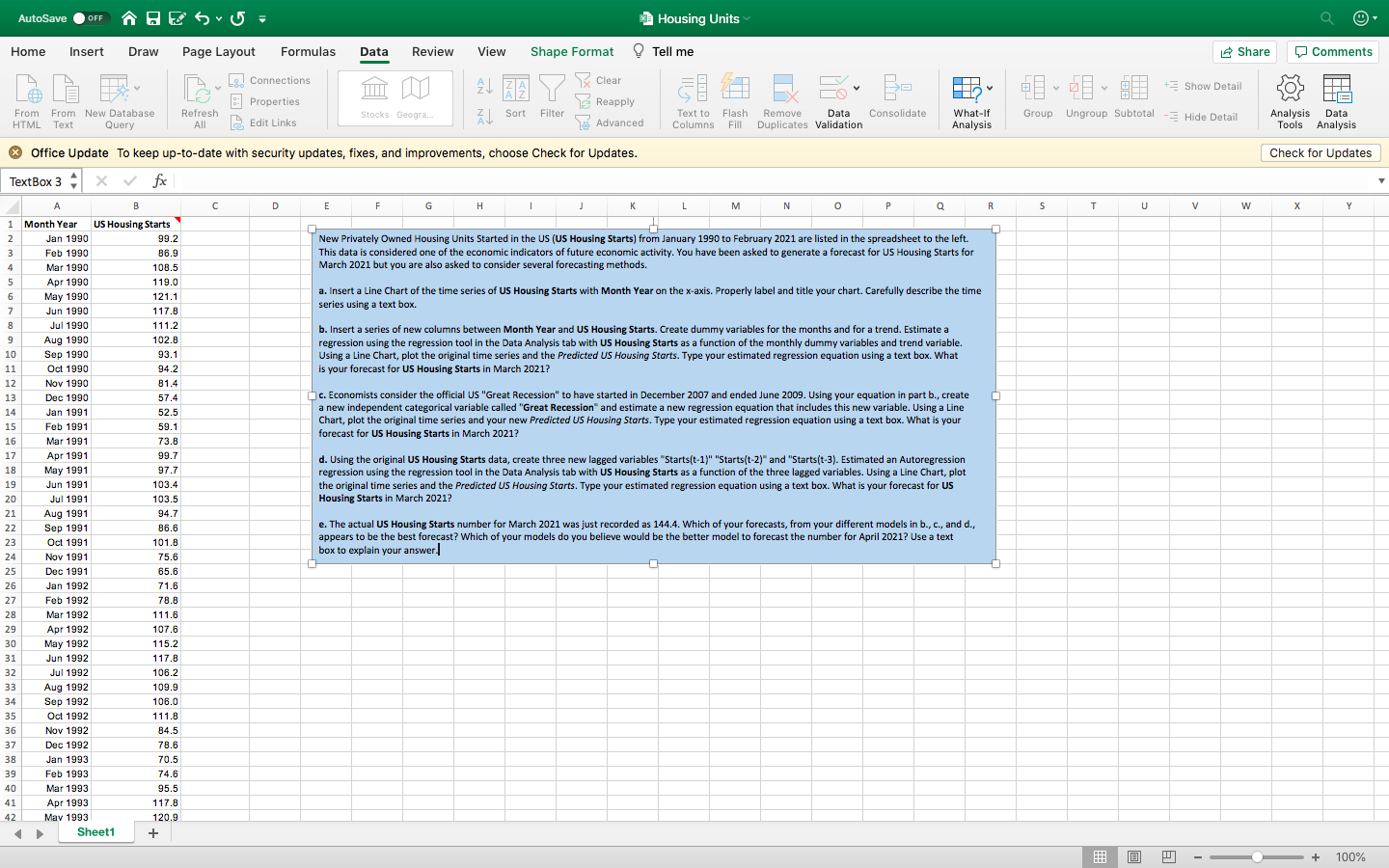Switch to Page Layout tab
1389x868 pixels.
219,52
